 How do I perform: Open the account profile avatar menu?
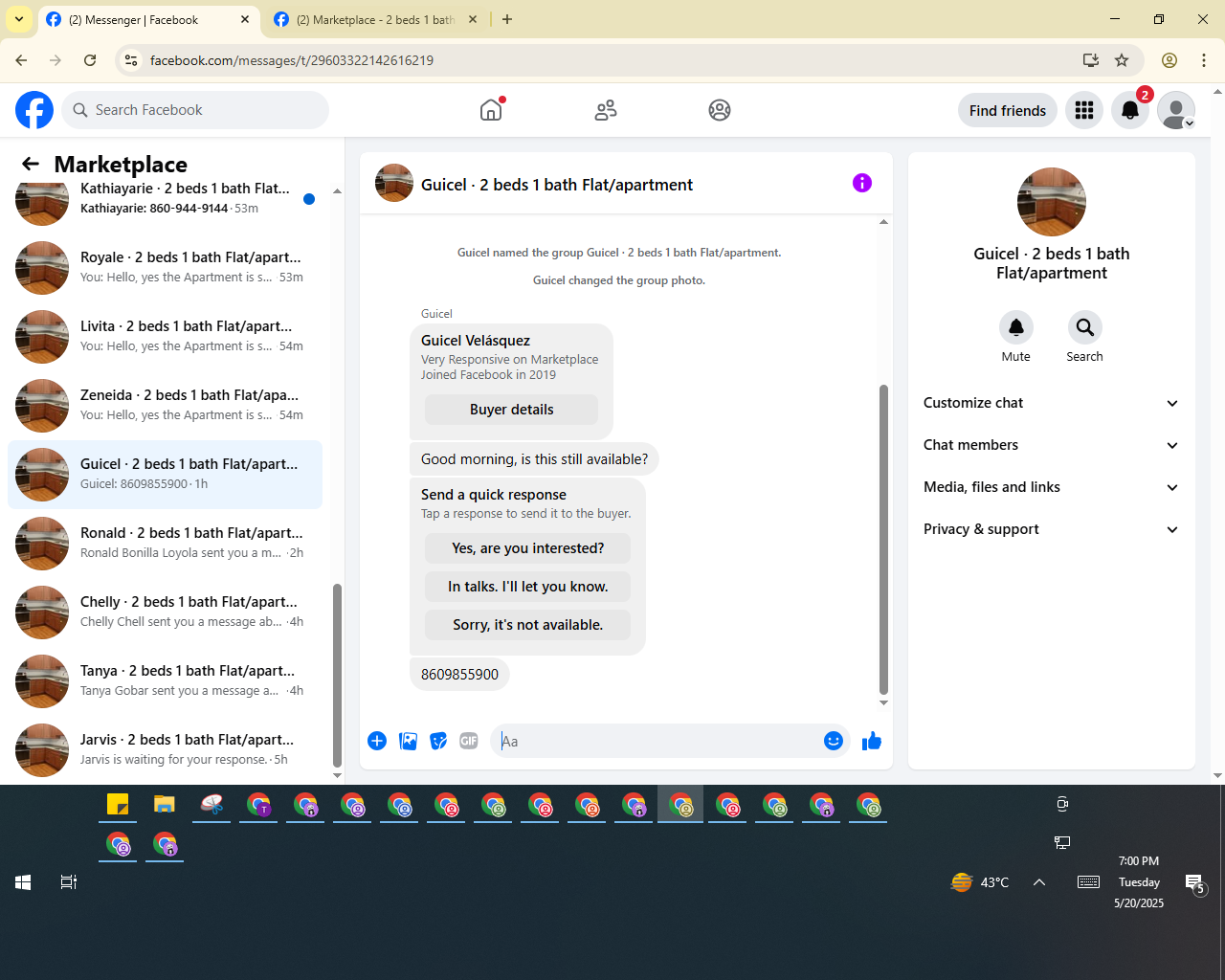click(x=1176, y=110)
